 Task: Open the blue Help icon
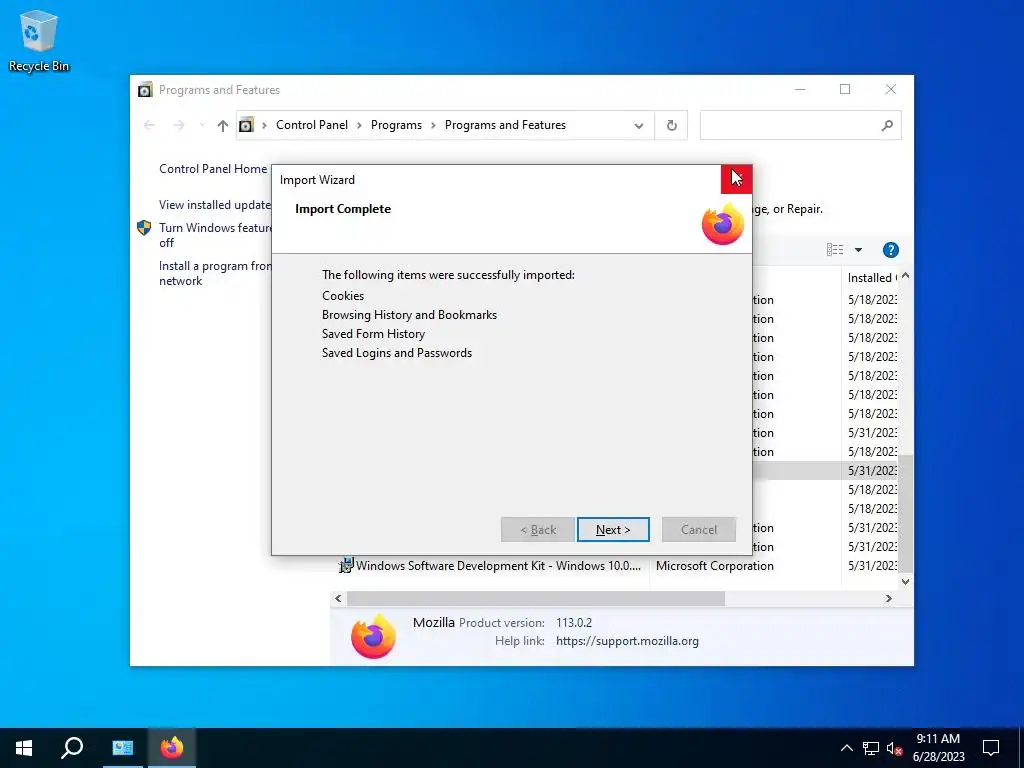(x=890, y=249)
